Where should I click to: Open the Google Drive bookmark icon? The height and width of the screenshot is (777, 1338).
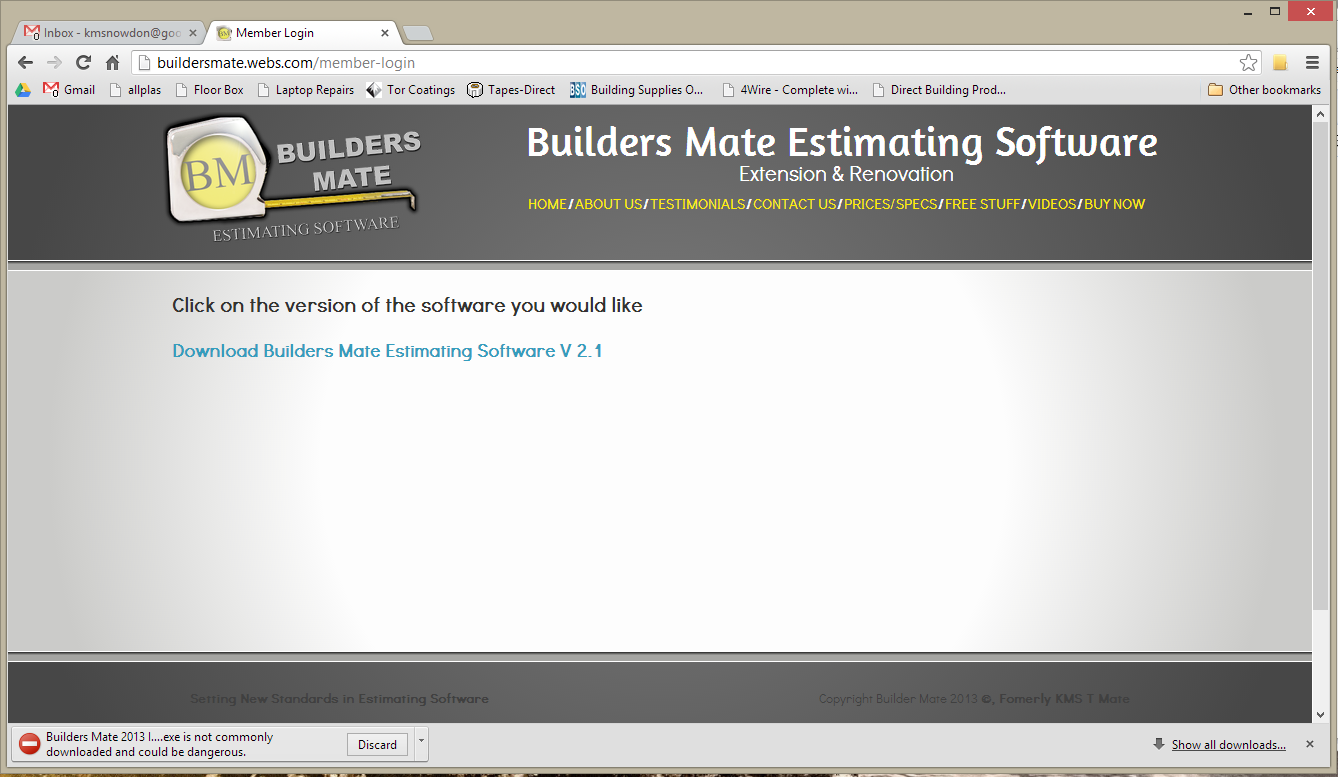(x=23, y=90)
